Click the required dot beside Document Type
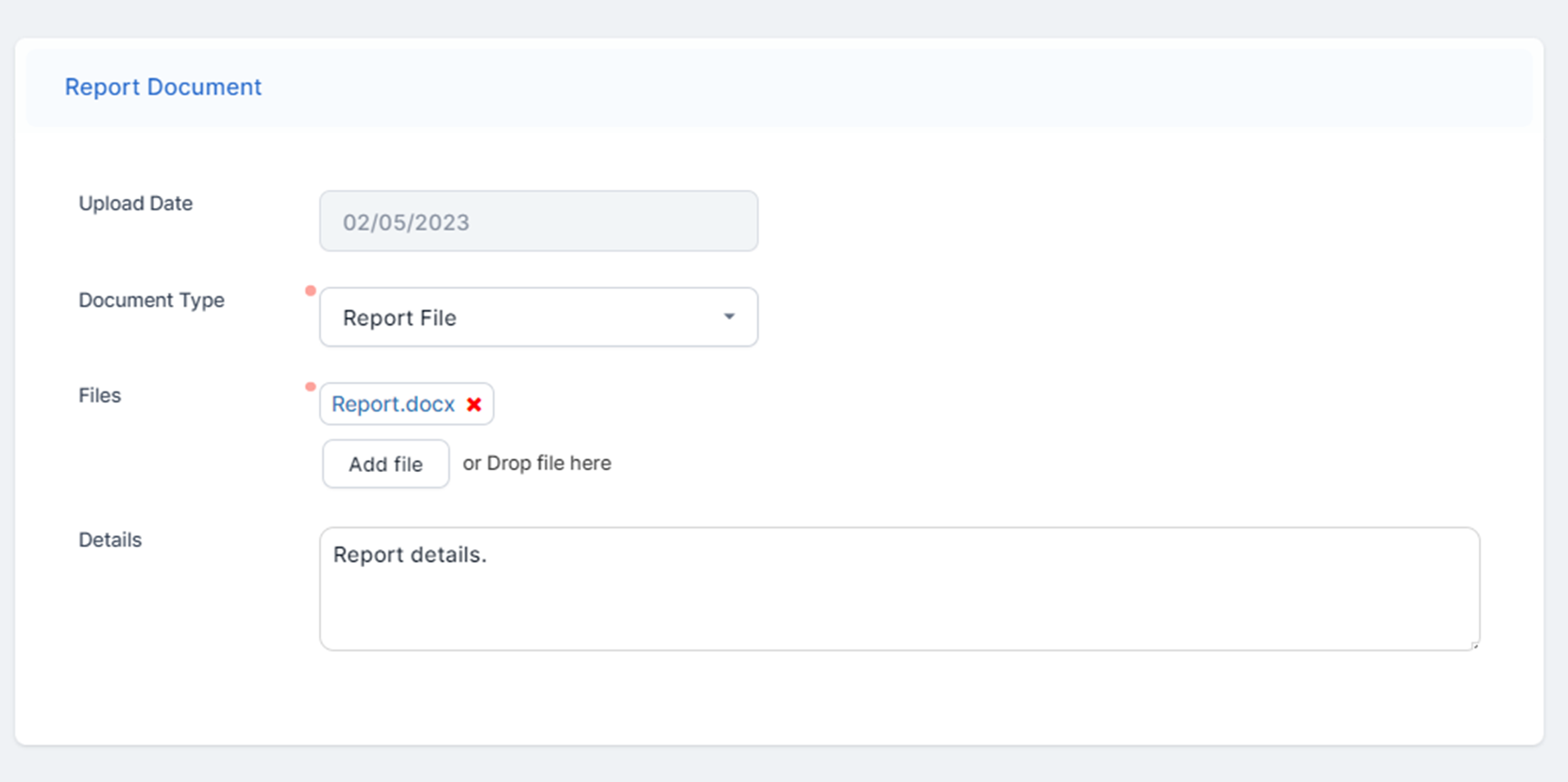The image size is (1568, 782). (x=310, y=291)
